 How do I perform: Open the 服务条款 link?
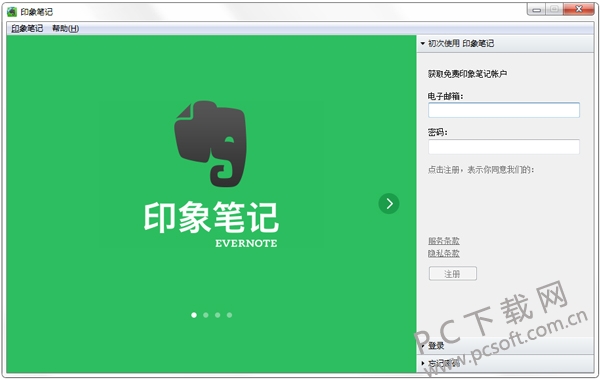(444, 241)
